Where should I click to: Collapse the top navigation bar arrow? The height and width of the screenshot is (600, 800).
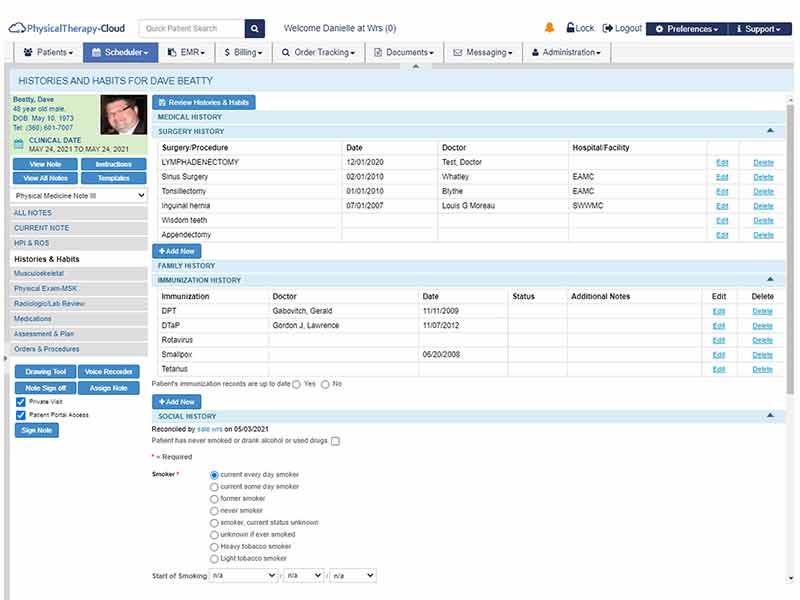point(416,66)
